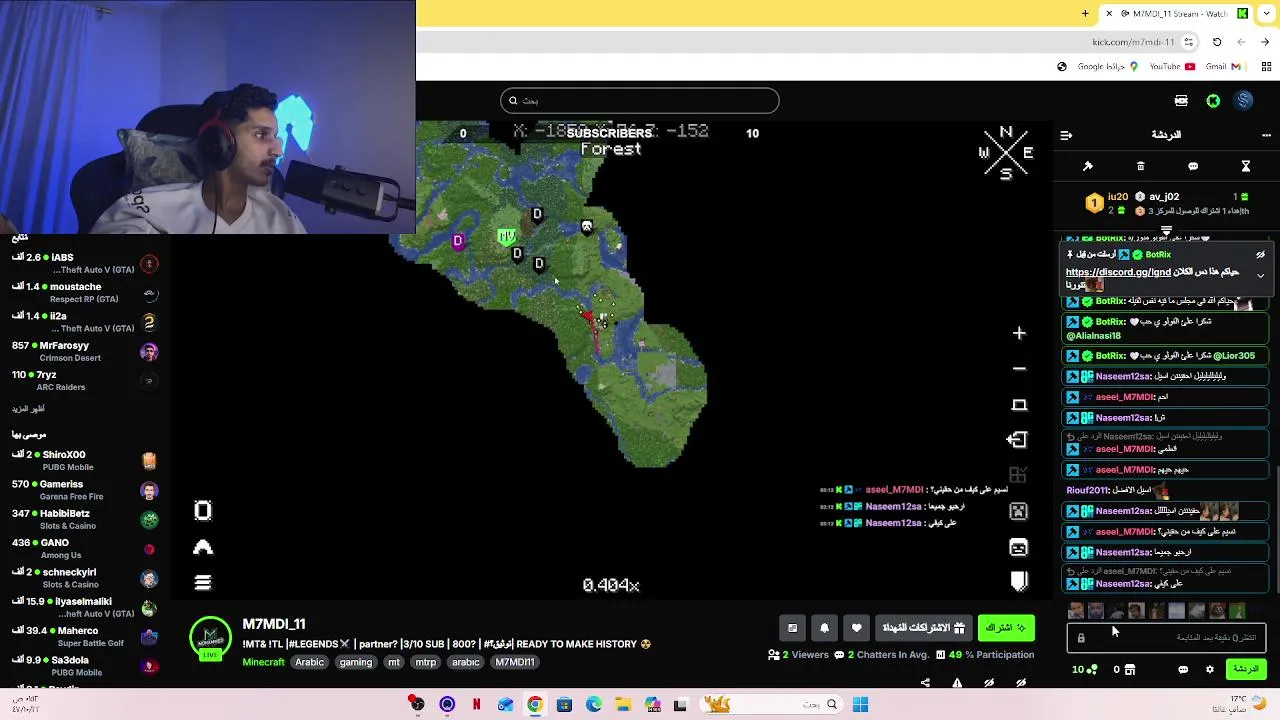Screen dimensions: 1280x720
Task: Toggle the rightmost crossed-eye icon
Action: point(1021,684)
